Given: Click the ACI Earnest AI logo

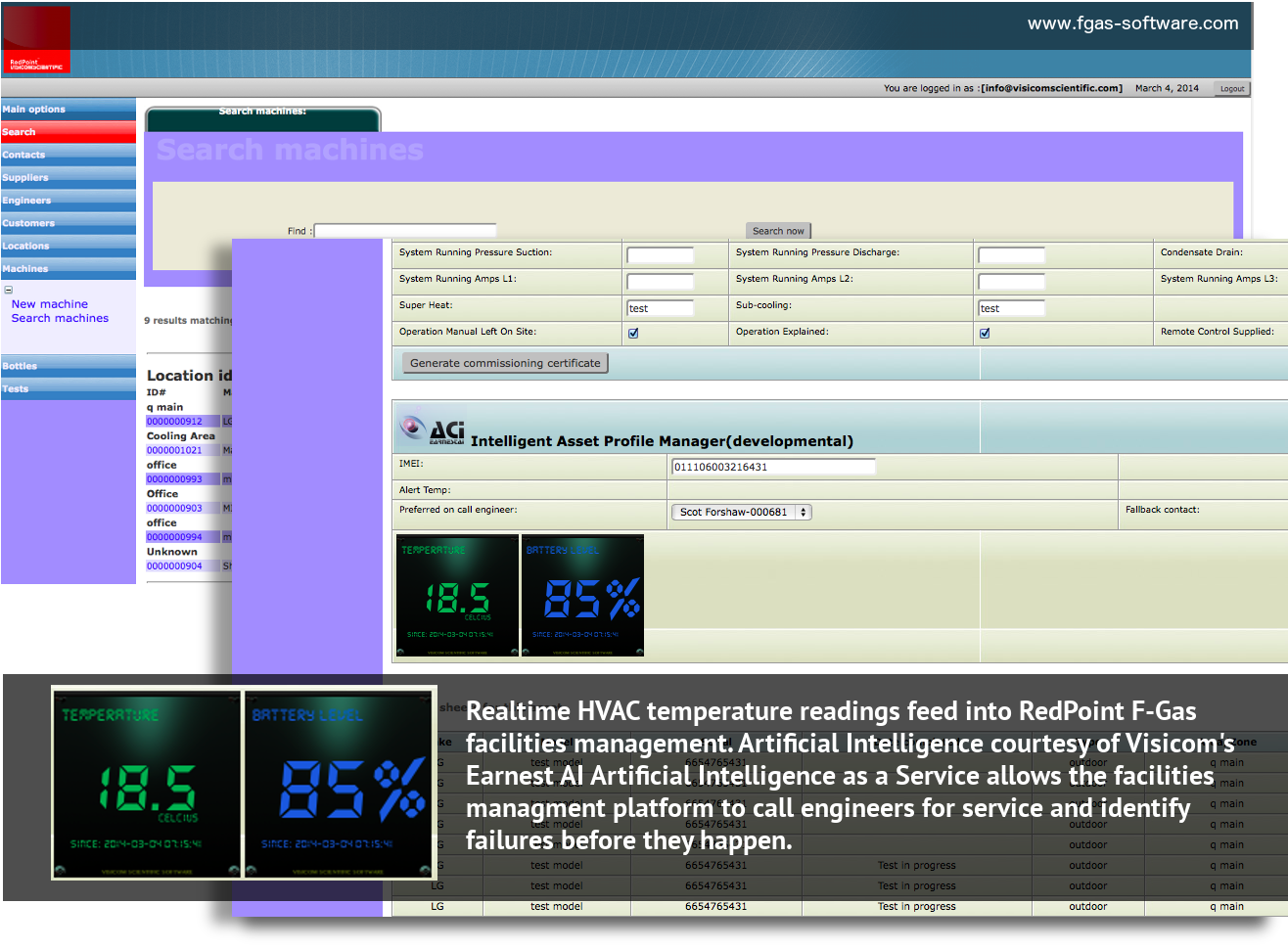Looking at the screenshot, I should coord(432,430).
